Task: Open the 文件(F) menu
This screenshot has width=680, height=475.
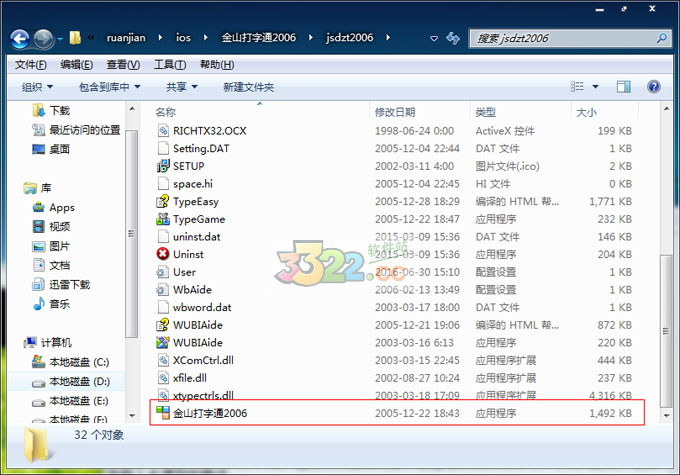Action: [31, 65]
